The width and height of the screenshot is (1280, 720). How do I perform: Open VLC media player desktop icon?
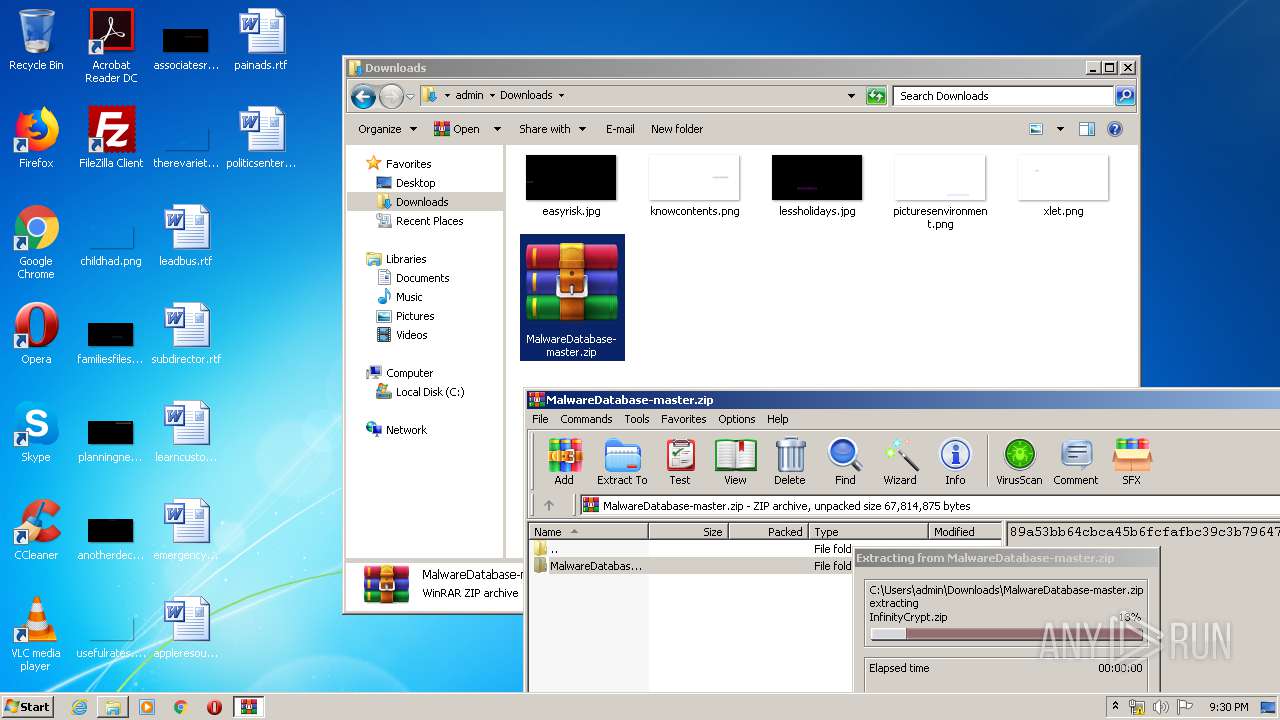pyautogui.click(x=36, y=635)
